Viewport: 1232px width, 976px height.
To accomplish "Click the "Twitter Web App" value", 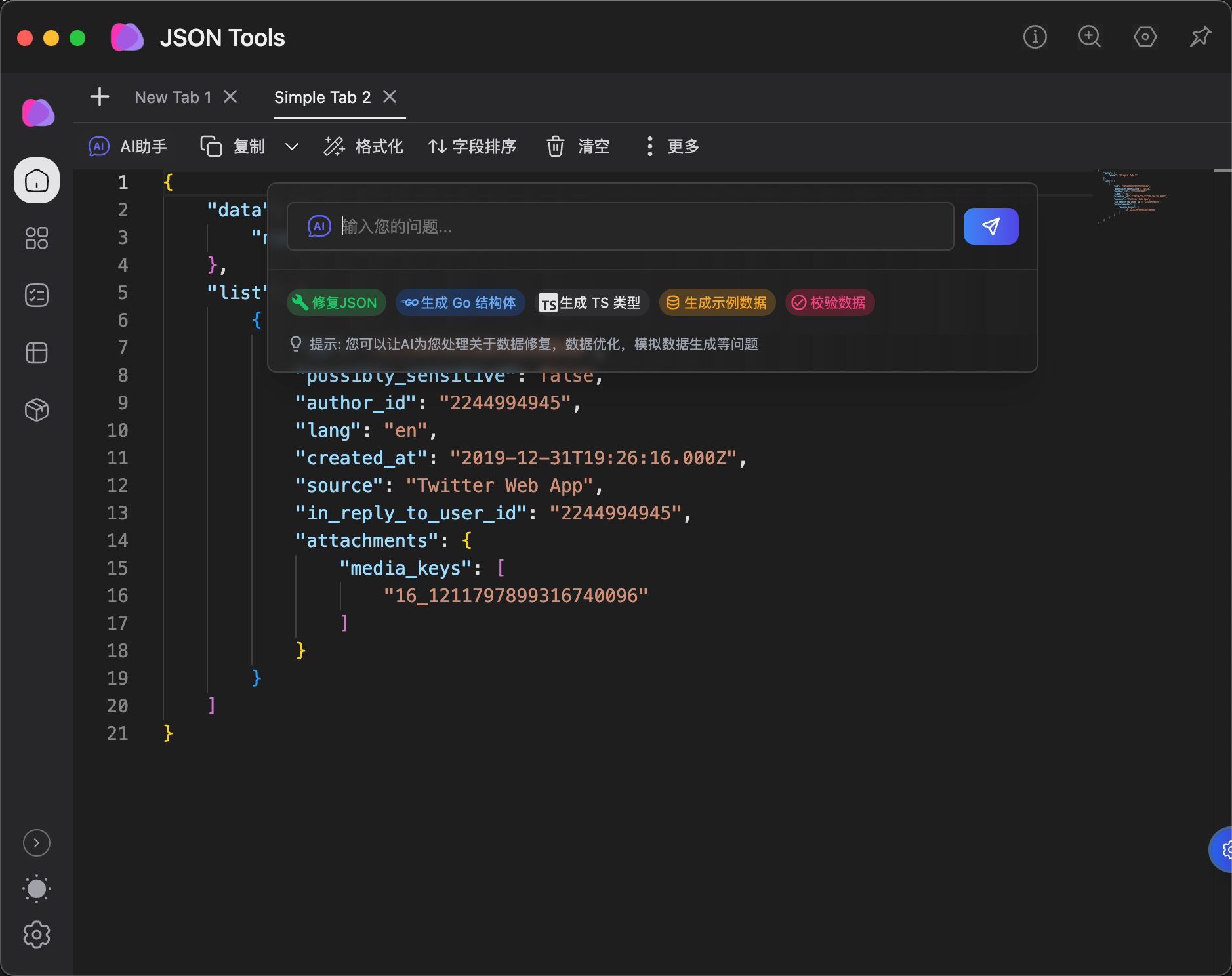I will [x=499, y=485].
